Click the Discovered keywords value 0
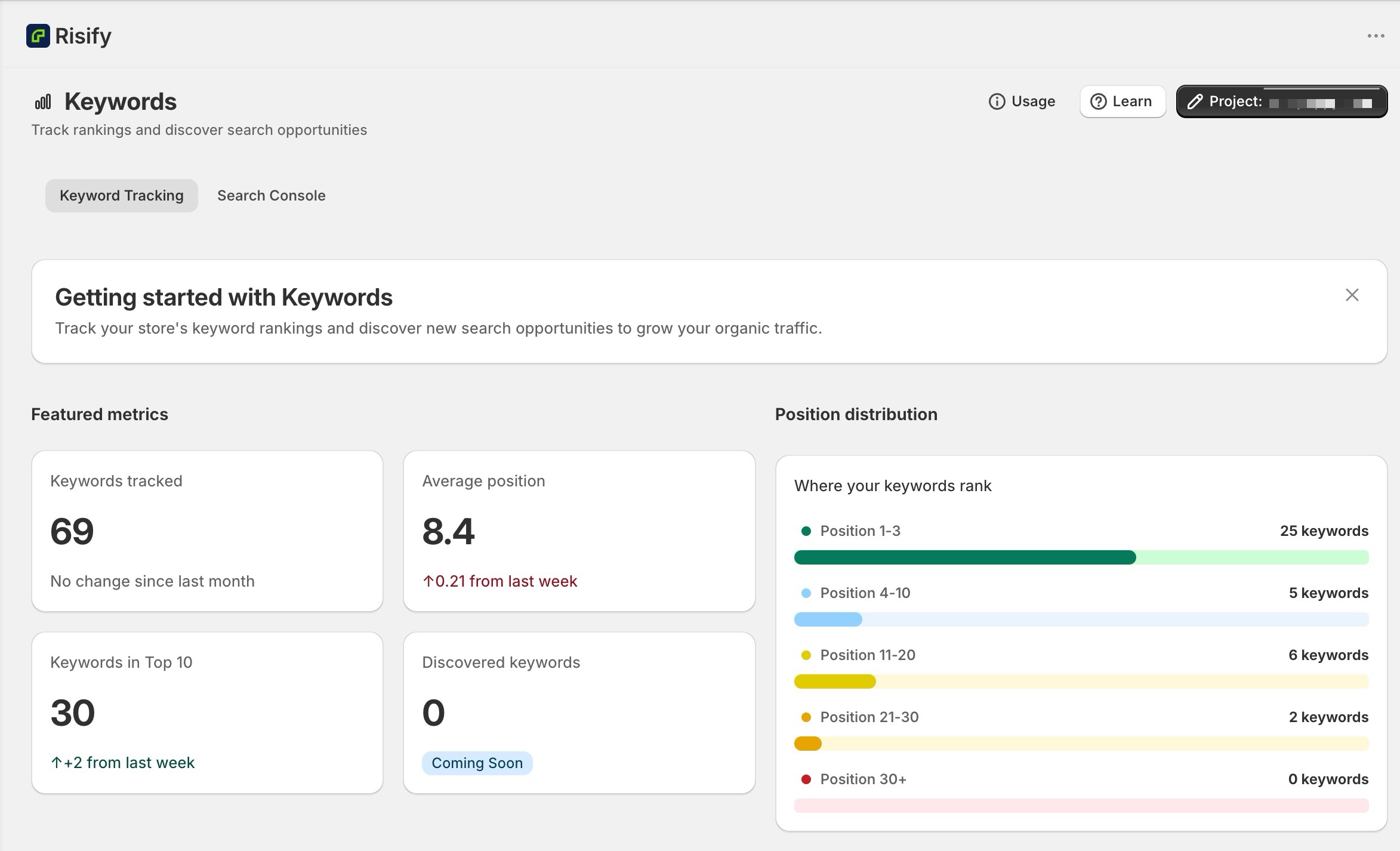 tap(434, 713)
